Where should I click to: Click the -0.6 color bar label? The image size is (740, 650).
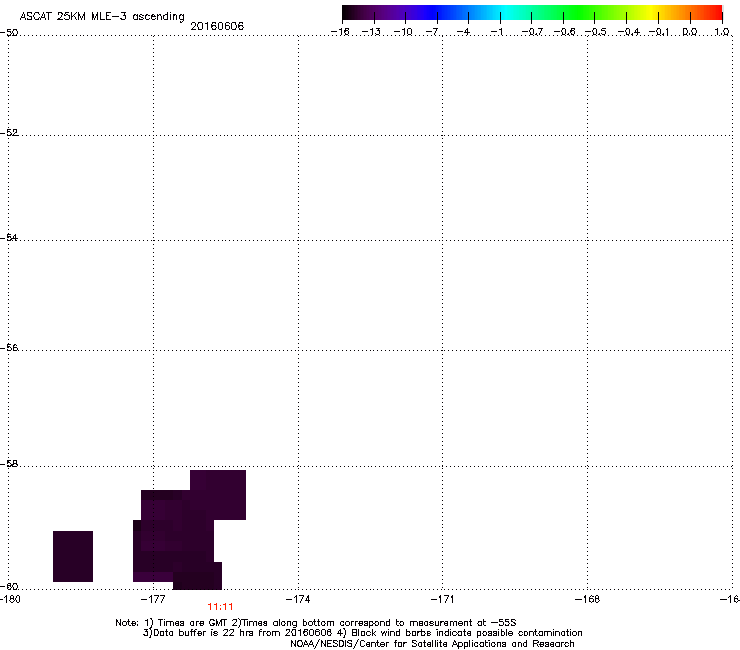pyautogui.click(x=564, y=32)
